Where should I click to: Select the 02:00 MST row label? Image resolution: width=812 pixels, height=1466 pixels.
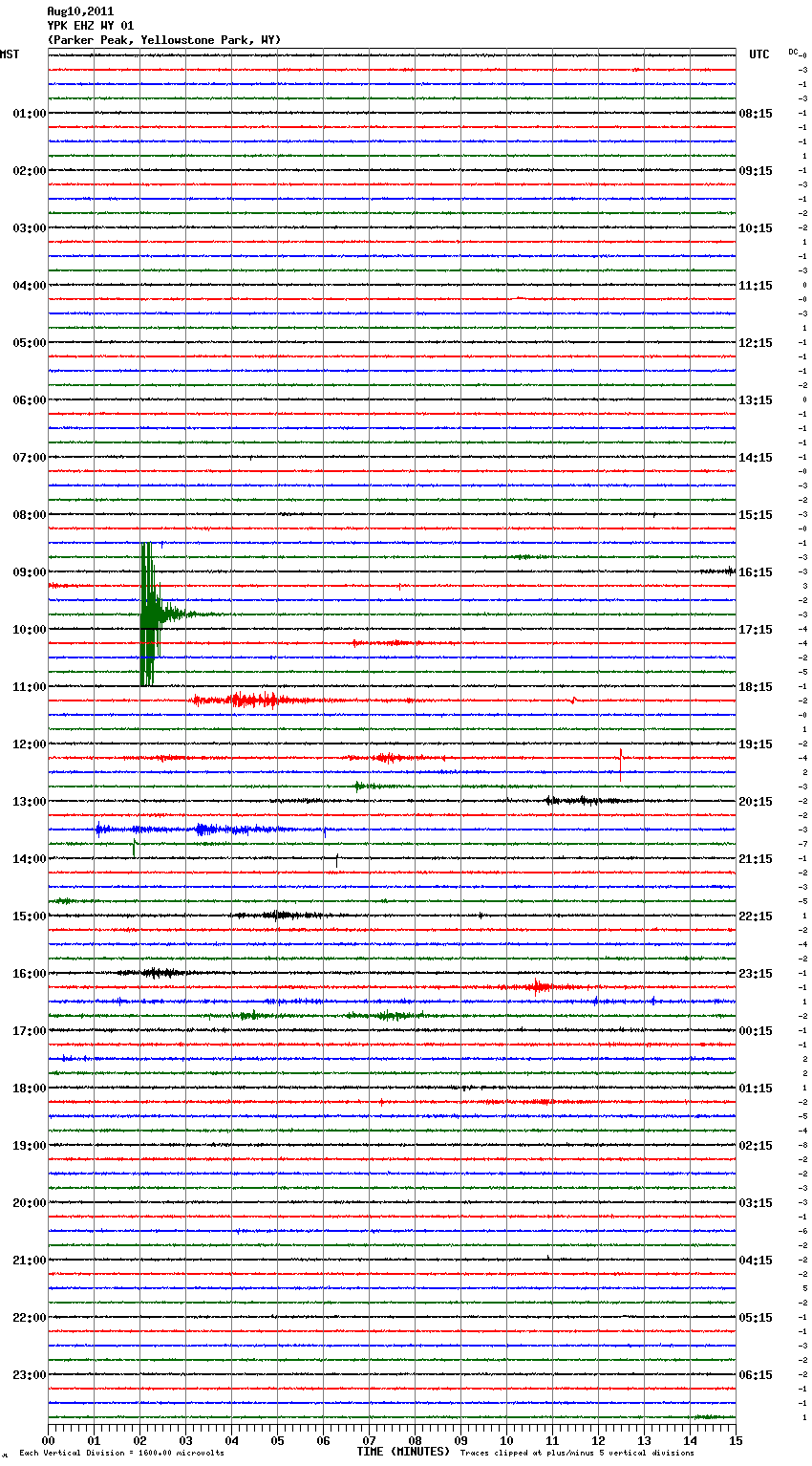click(x=30, y=171)
